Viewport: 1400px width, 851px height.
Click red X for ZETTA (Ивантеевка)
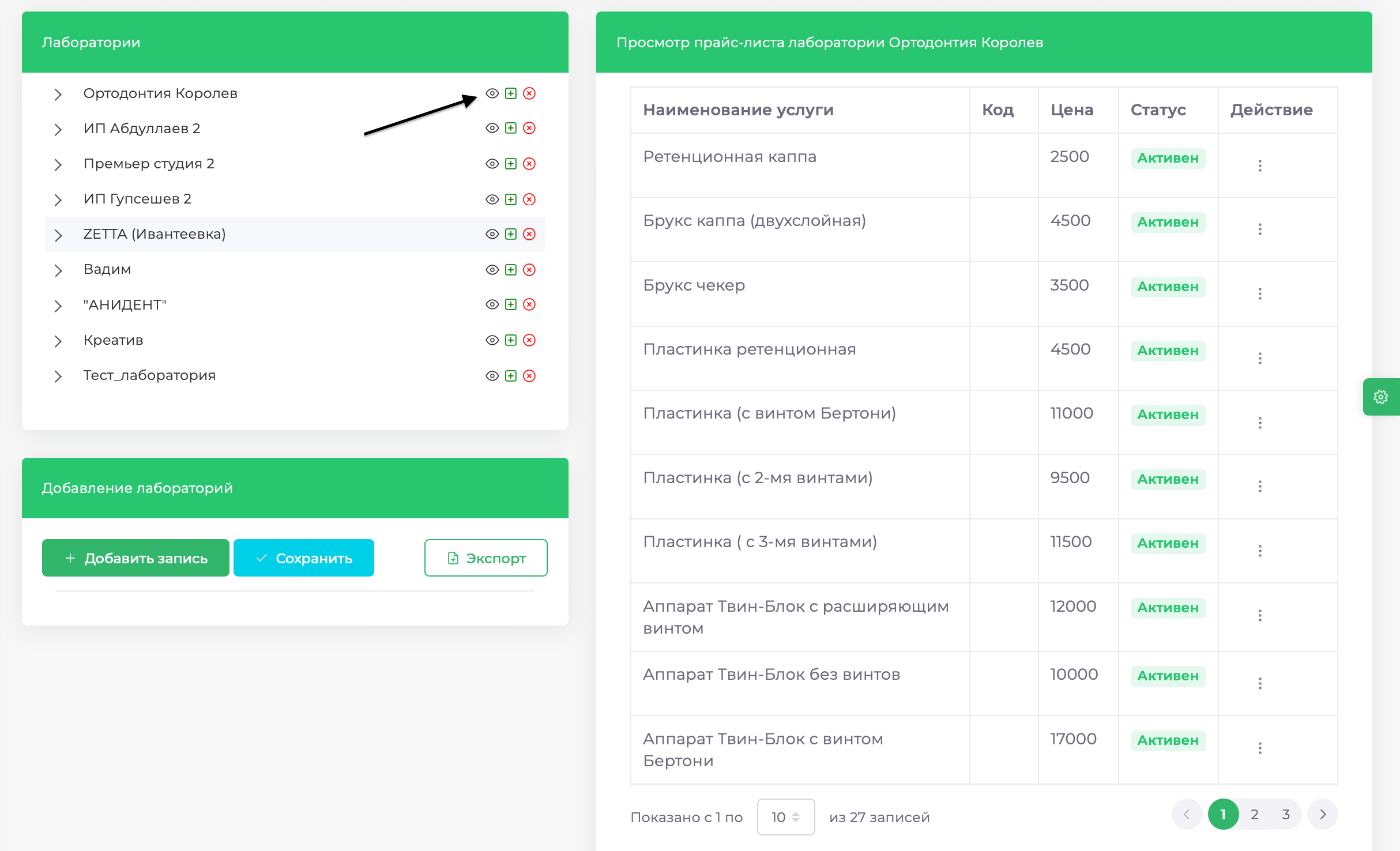(529, 234)
